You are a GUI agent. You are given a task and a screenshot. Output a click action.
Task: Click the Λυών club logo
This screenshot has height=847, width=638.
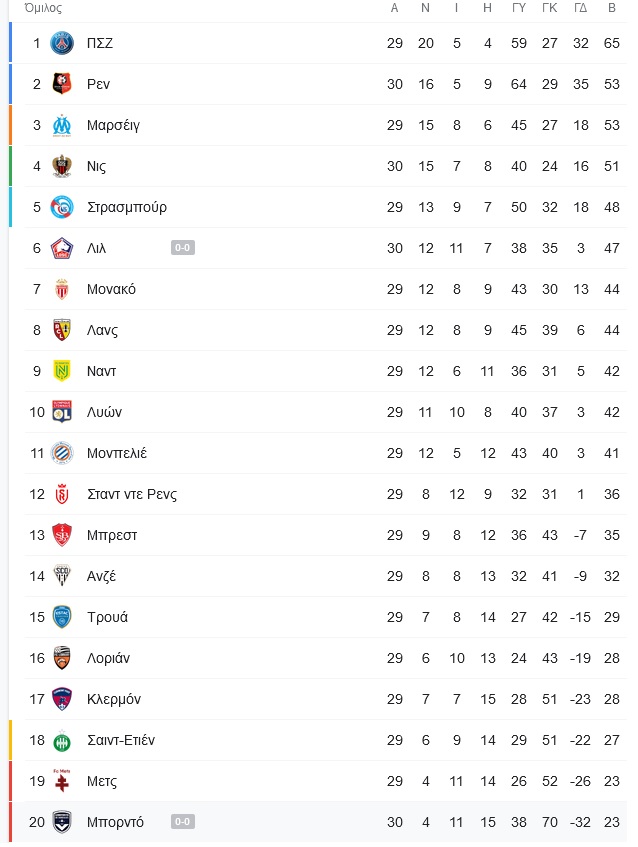[x=62, y=412]
